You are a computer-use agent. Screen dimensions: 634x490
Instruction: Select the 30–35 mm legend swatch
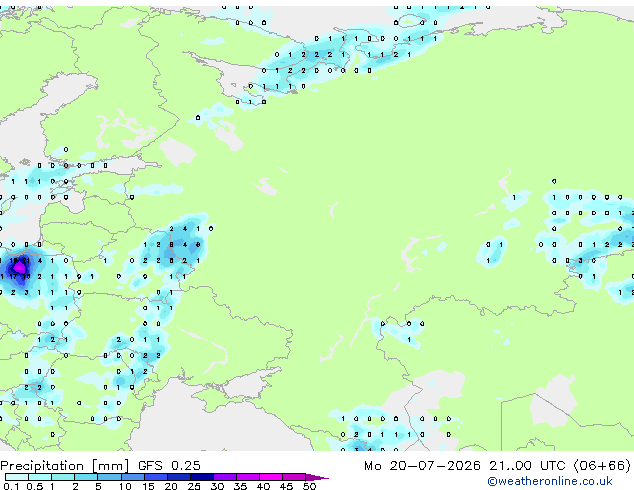[224, 477]
